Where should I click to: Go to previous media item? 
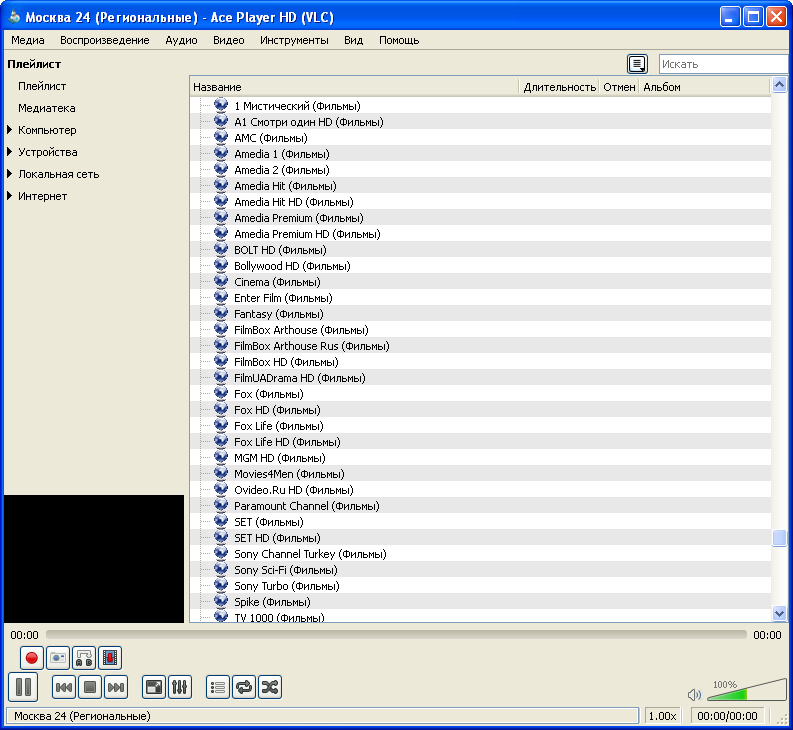click(64, 687)
